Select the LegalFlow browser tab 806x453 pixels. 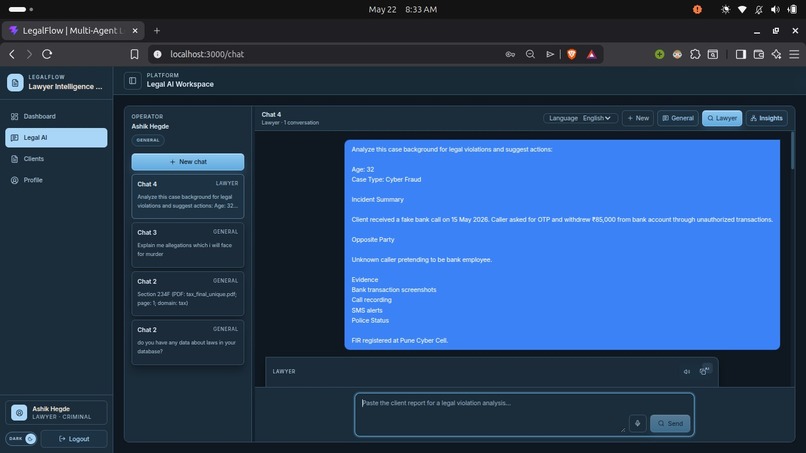coord(73,31)
